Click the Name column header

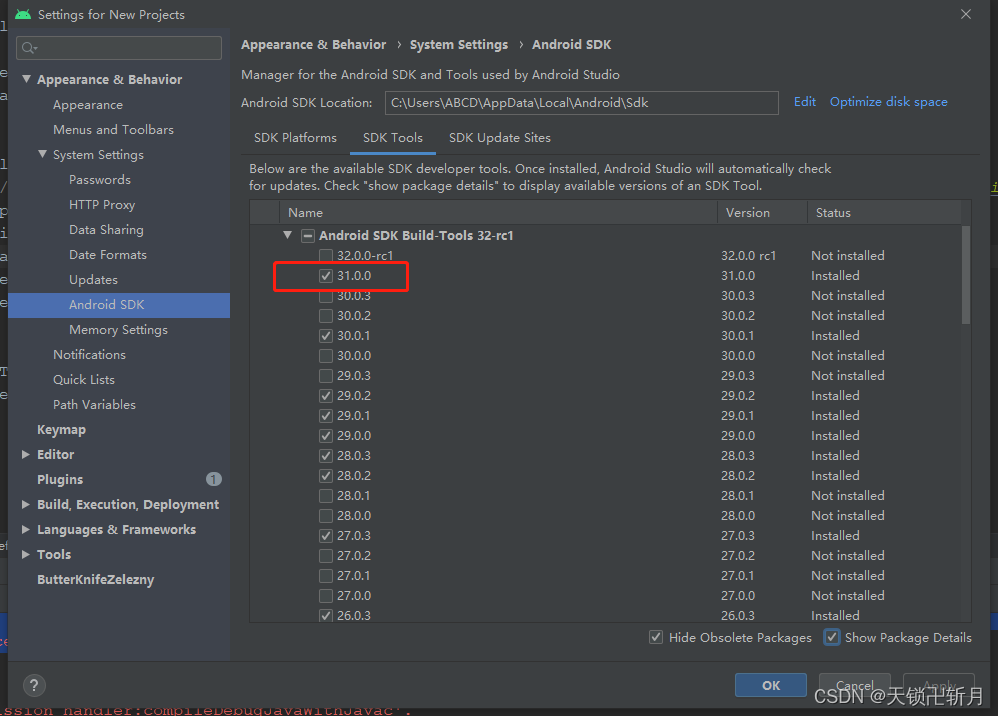498,213
